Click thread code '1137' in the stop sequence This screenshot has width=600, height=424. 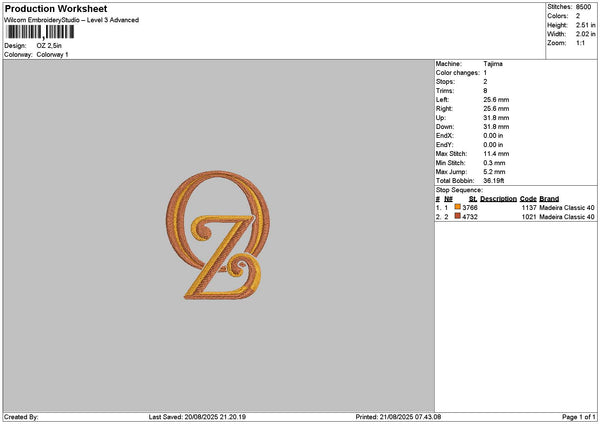529,208
